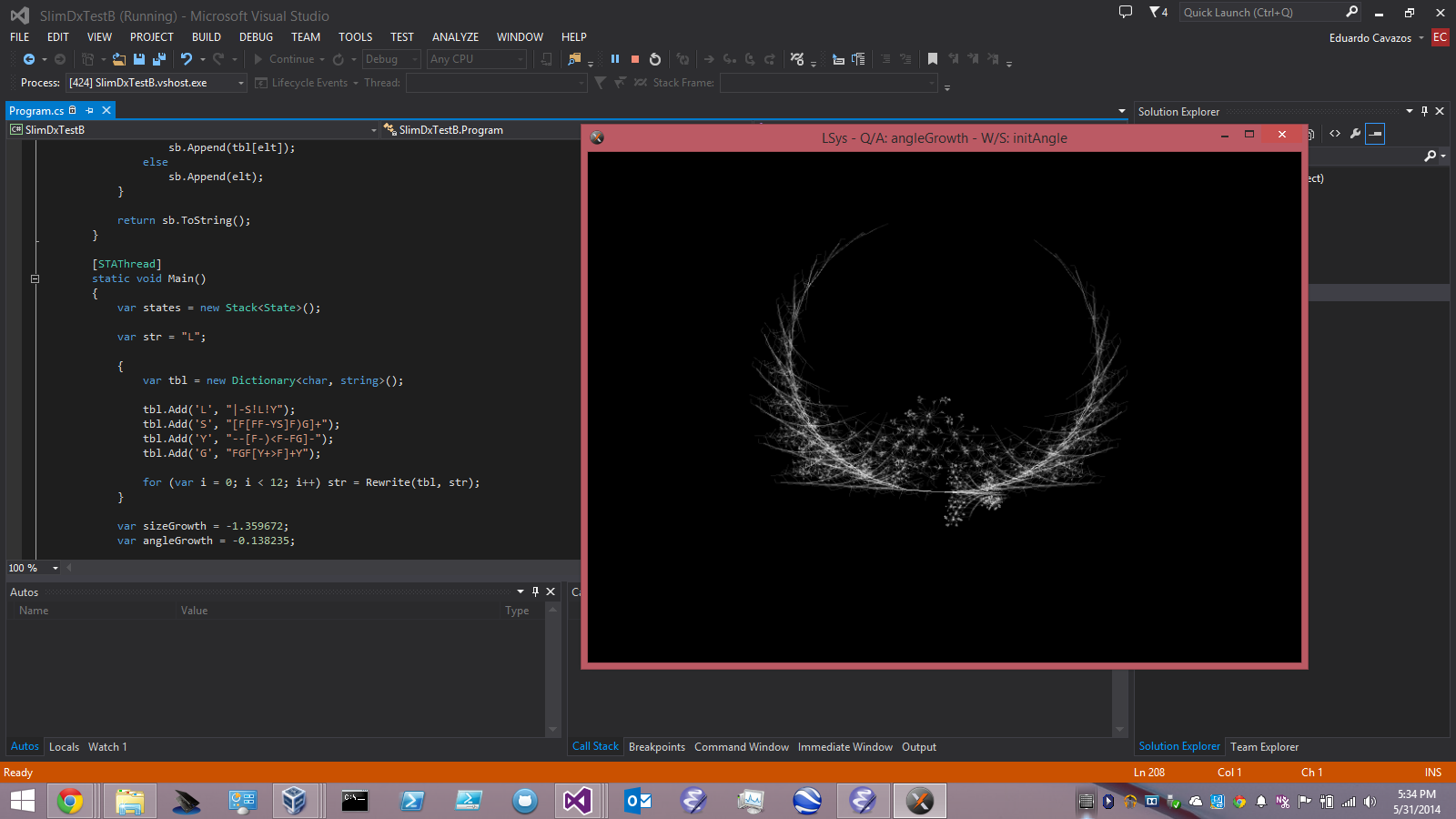Open the feedback speech bubble icon

(x=1126, y=12)
